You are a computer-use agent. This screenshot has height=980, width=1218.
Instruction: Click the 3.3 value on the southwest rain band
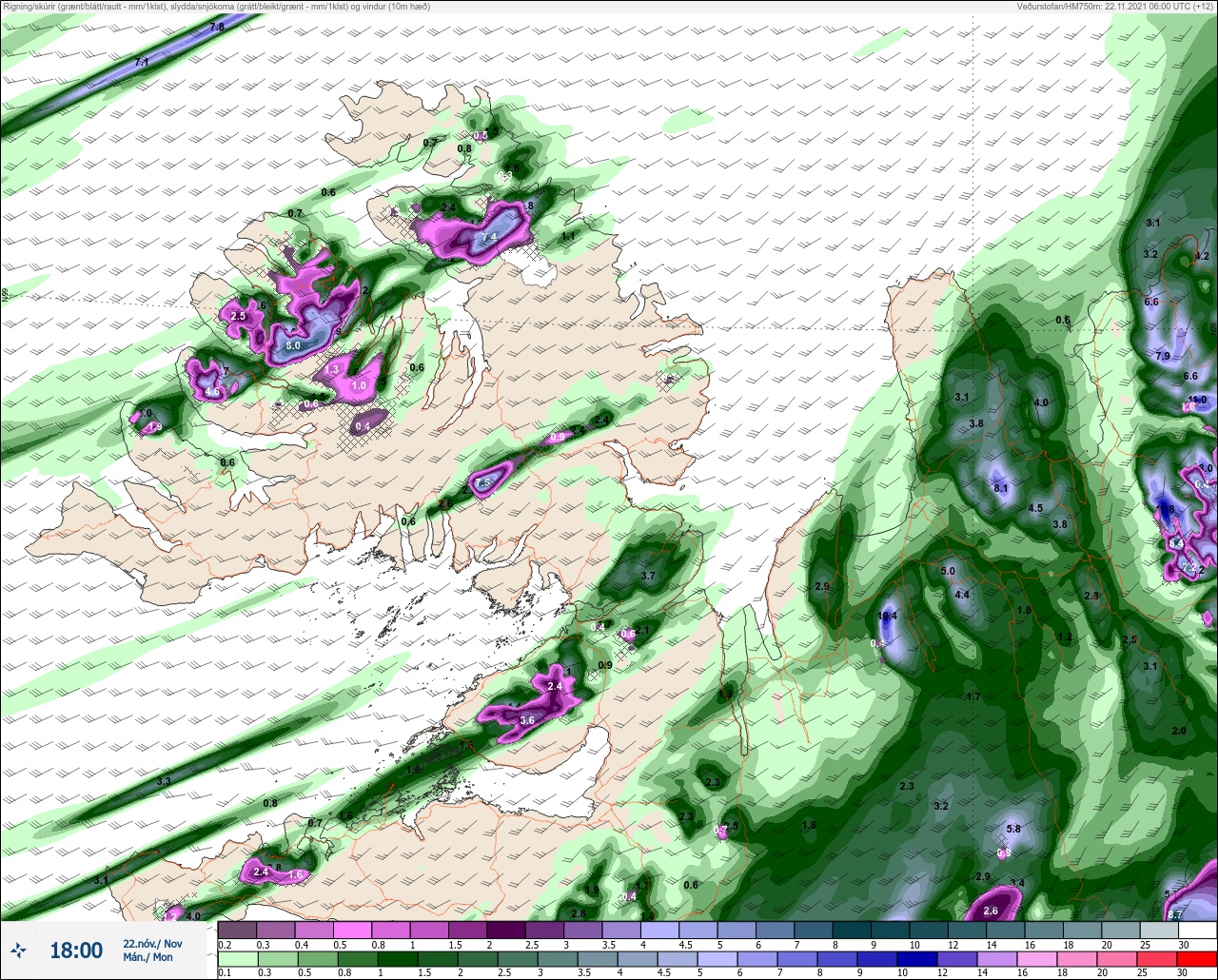[164, 781]
